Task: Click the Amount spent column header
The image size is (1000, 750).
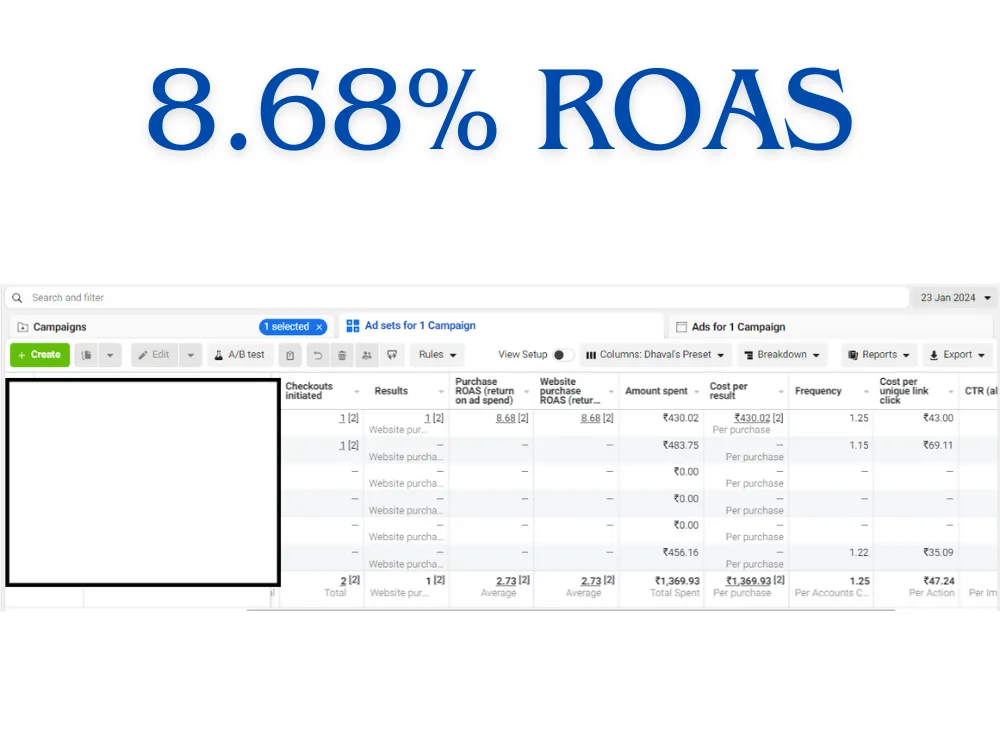Action: 656,391
